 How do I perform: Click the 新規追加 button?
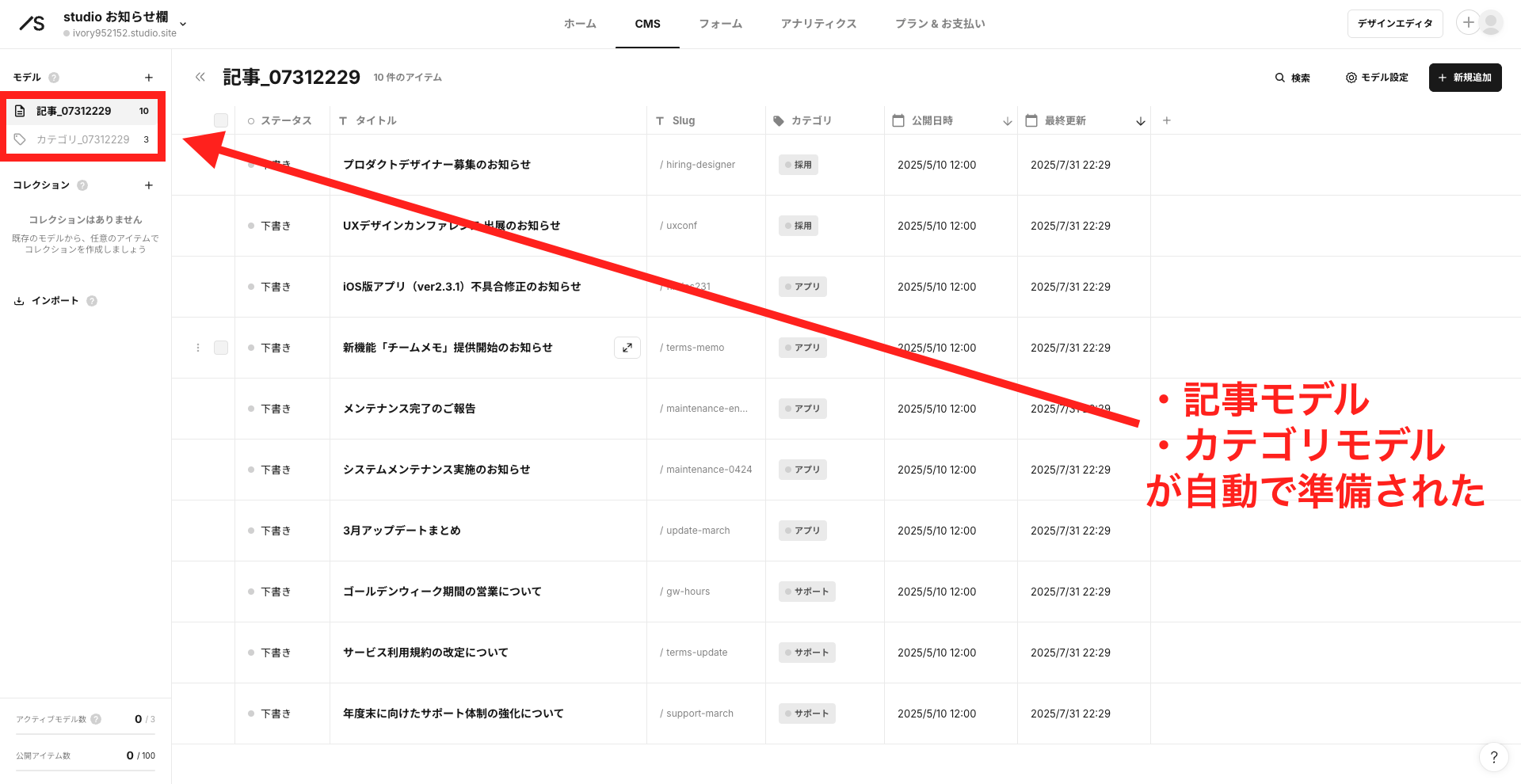tap(1465, 78)
